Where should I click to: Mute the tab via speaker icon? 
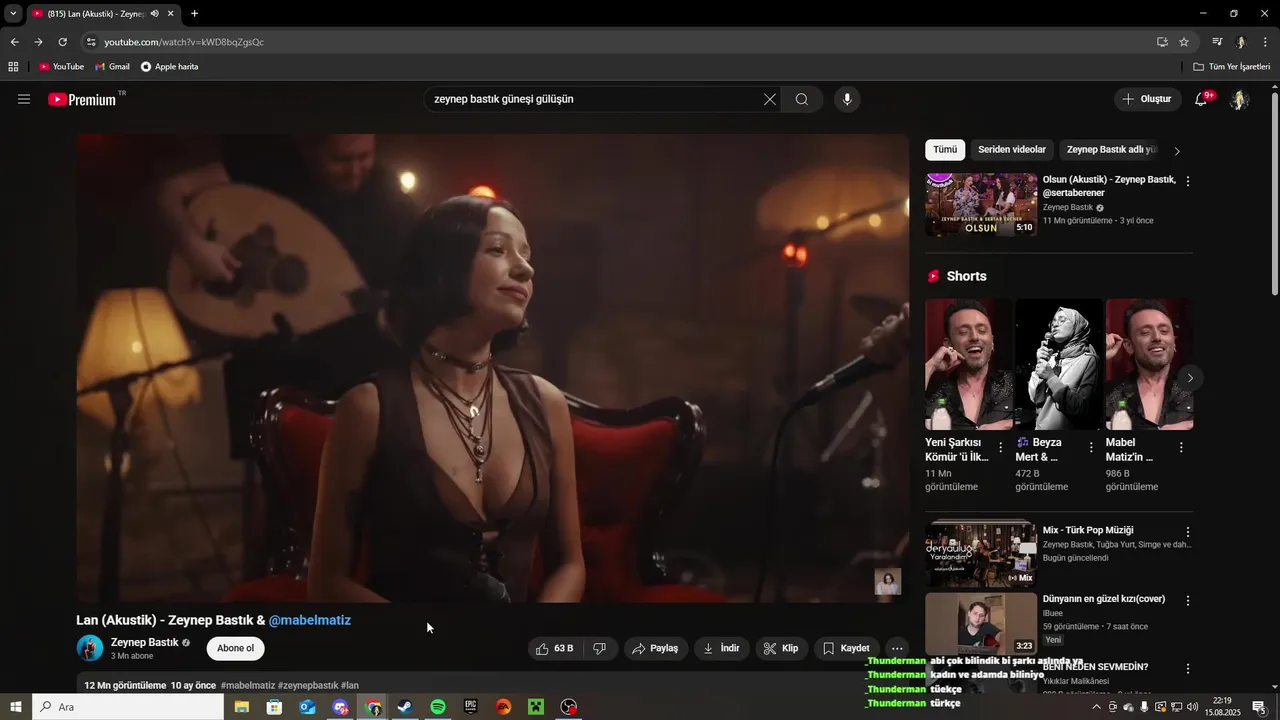point(154,14)
